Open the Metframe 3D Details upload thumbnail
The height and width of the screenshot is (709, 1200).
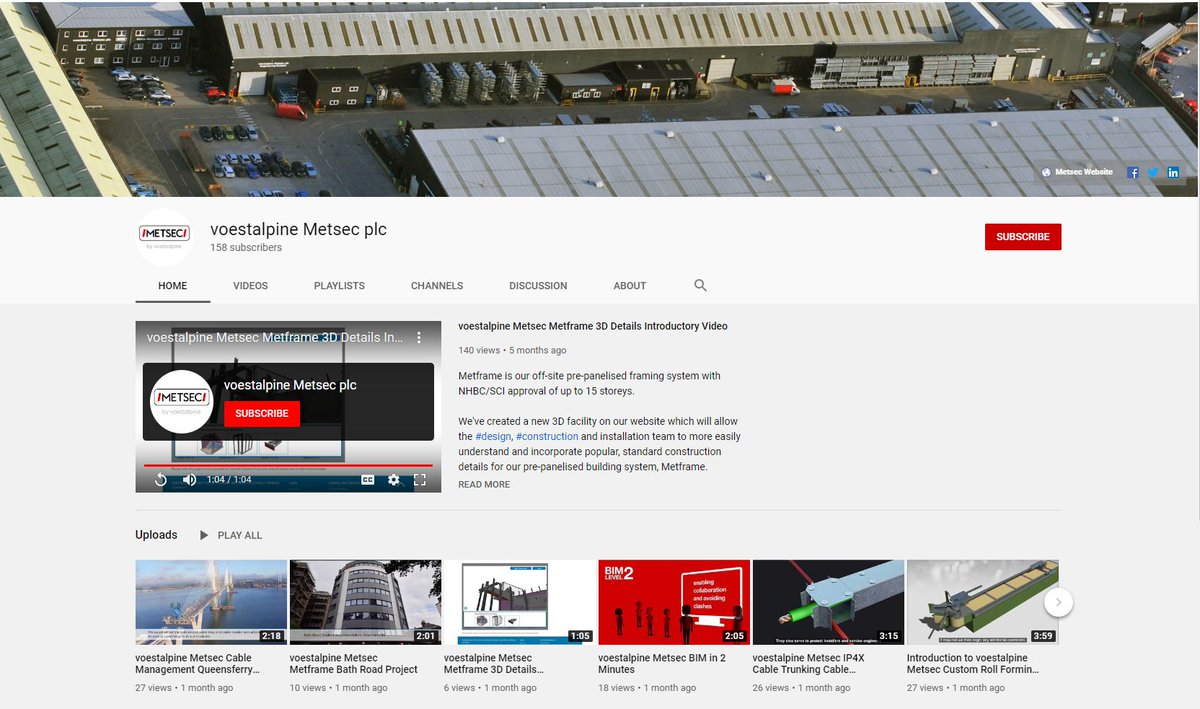pos(519,602)
